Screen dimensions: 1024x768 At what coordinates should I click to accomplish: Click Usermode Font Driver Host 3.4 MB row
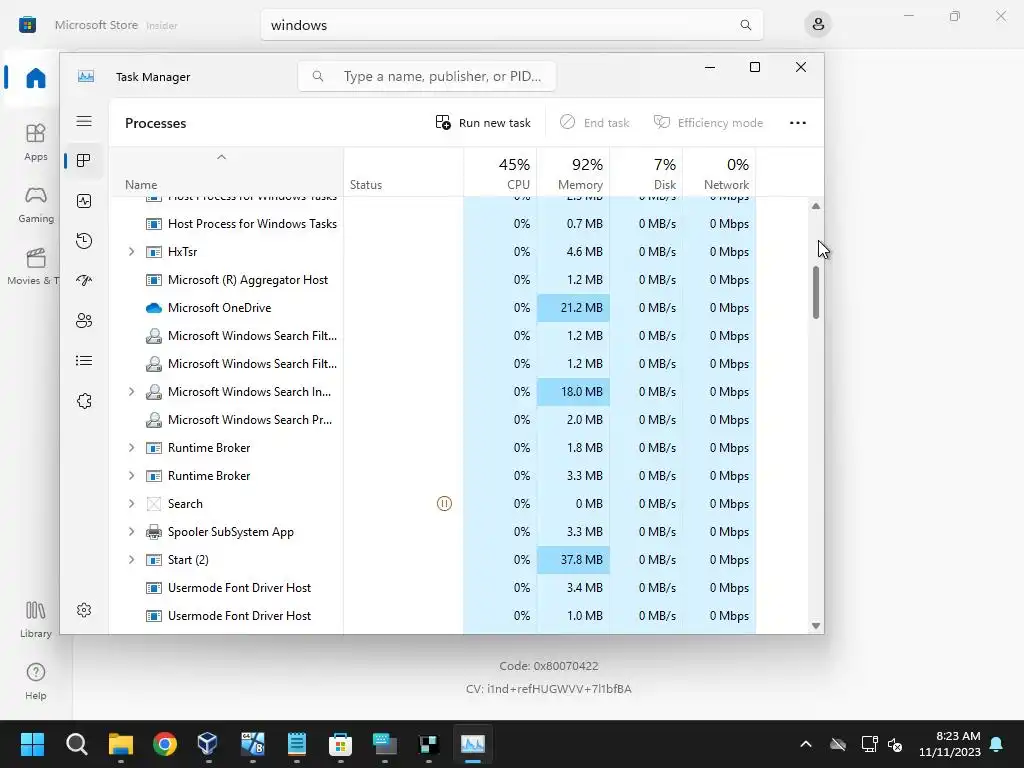click(x=432, y=588)
